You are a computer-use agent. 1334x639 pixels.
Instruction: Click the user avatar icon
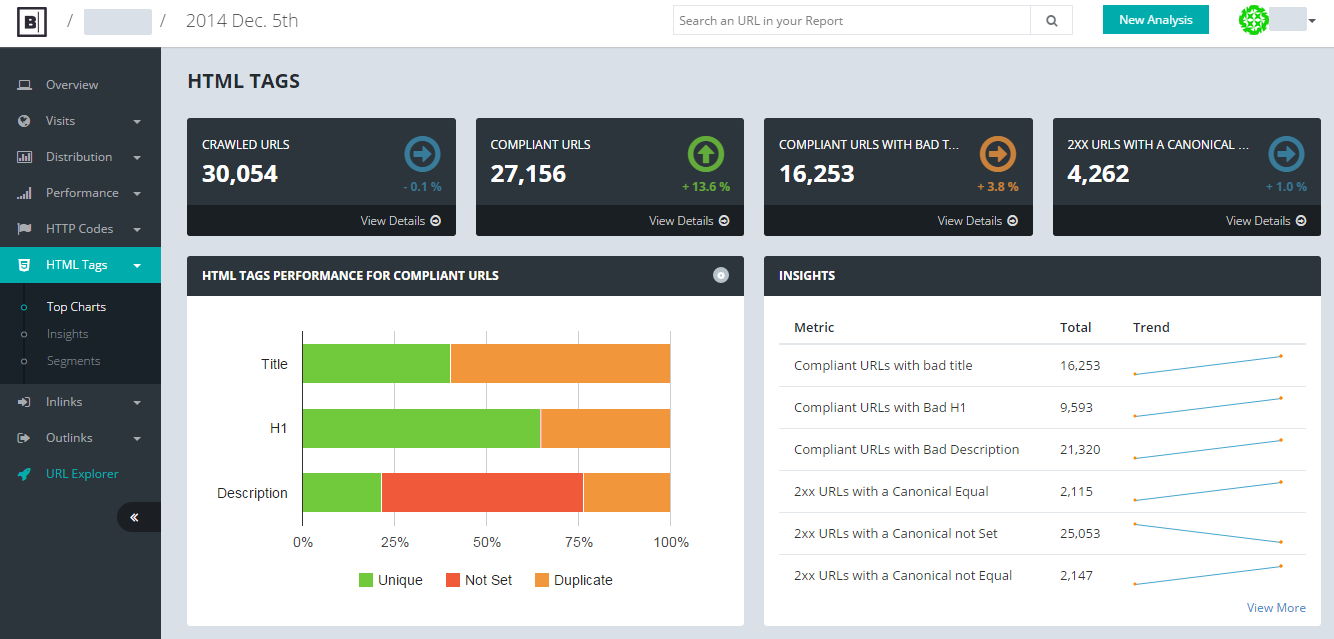tap(1253, 20)
